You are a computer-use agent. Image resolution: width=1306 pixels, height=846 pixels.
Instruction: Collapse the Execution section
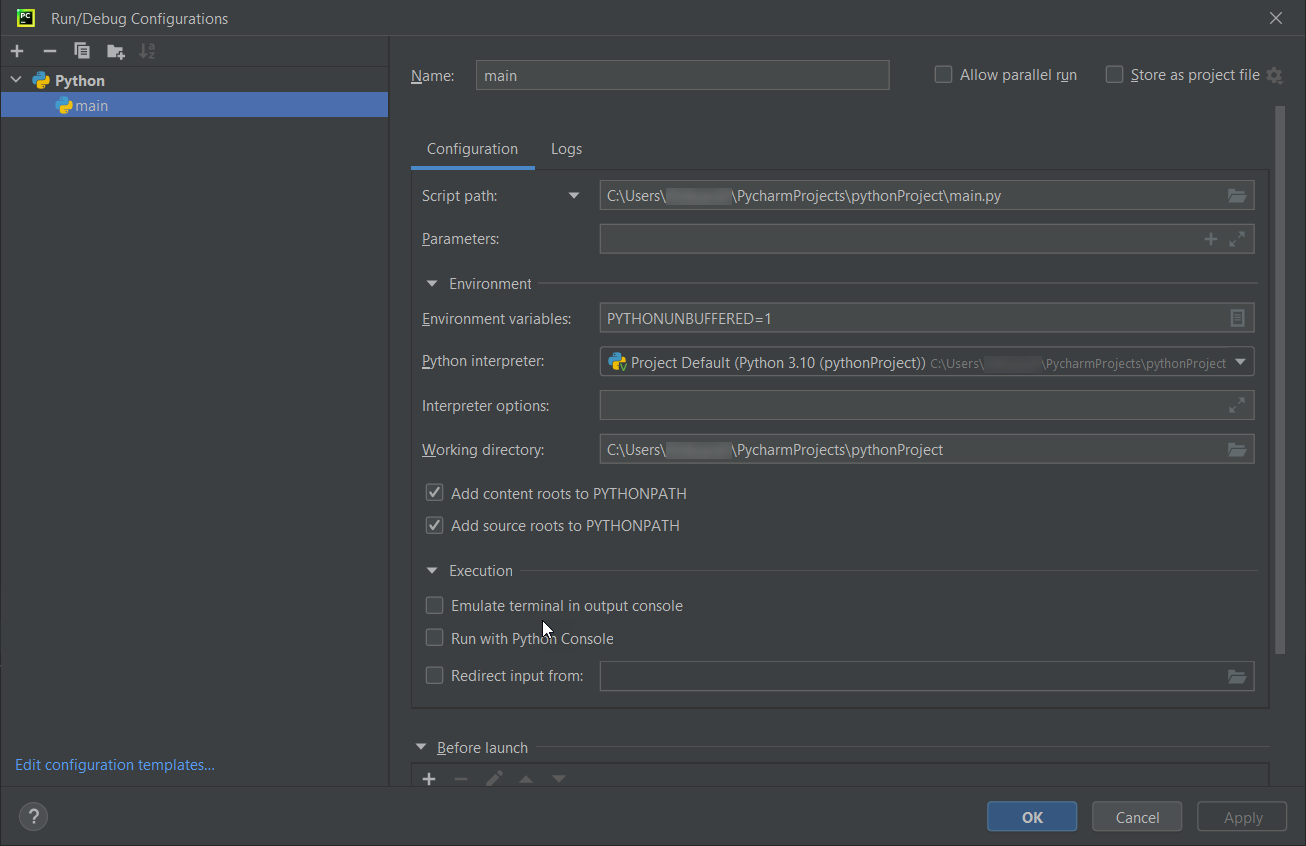click(432, 571)
